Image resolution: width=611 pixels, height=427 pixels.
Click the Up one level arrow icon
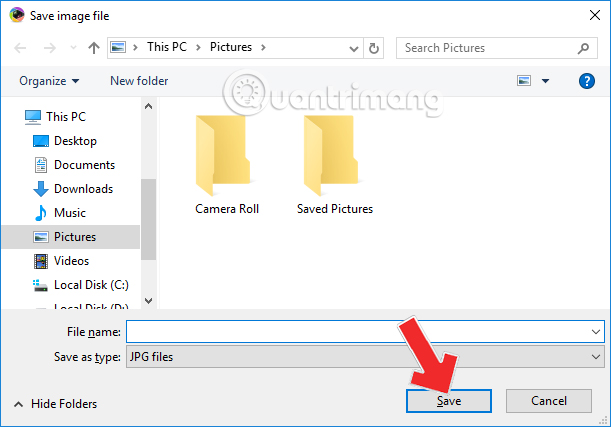coord(93,47)
